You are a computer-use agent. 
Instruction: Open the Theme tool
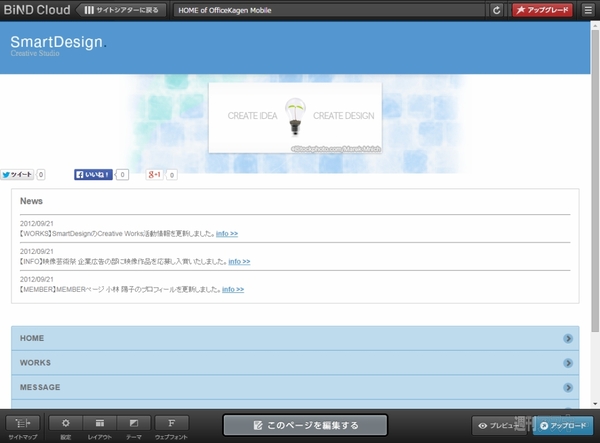click(134, 427)
